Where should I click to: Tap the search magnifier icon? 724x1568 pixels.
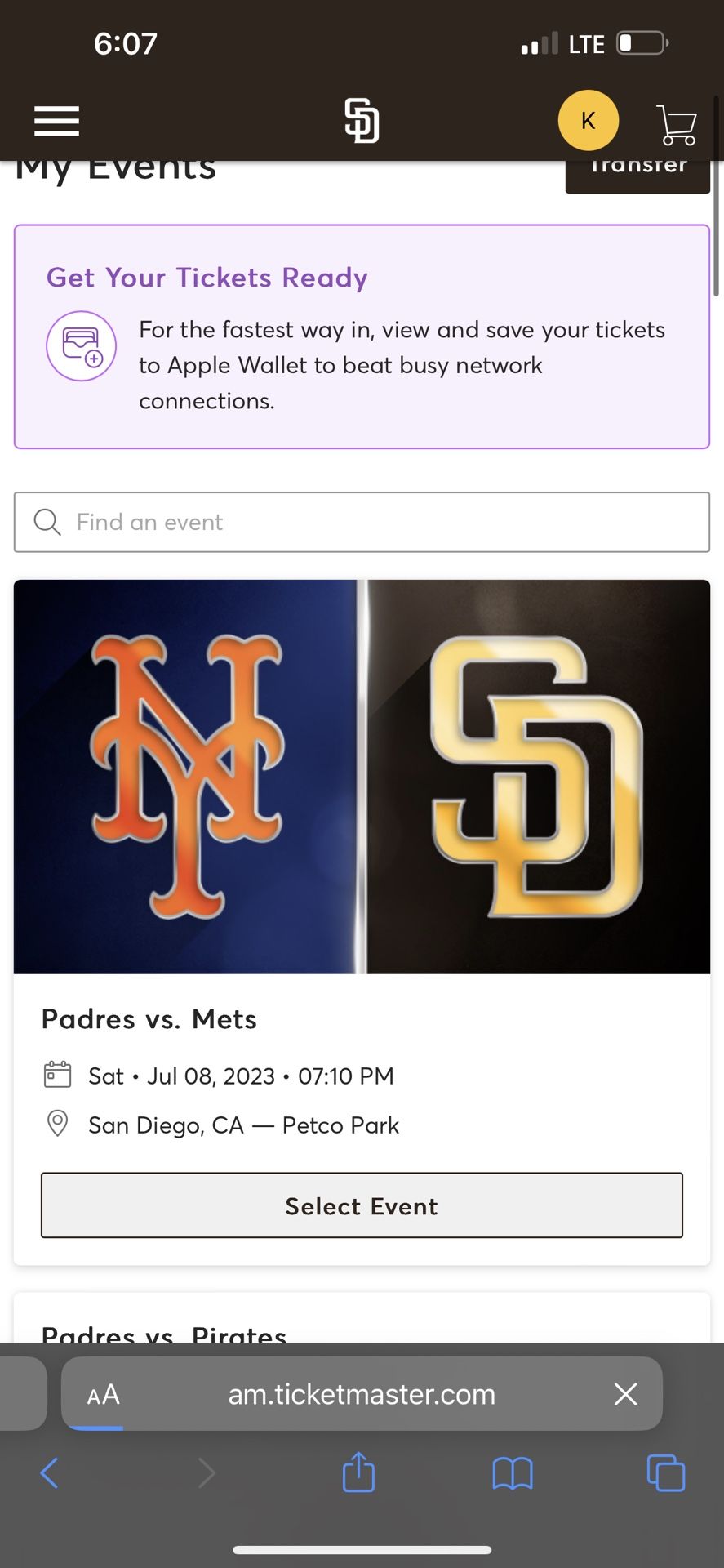[47, 522]
